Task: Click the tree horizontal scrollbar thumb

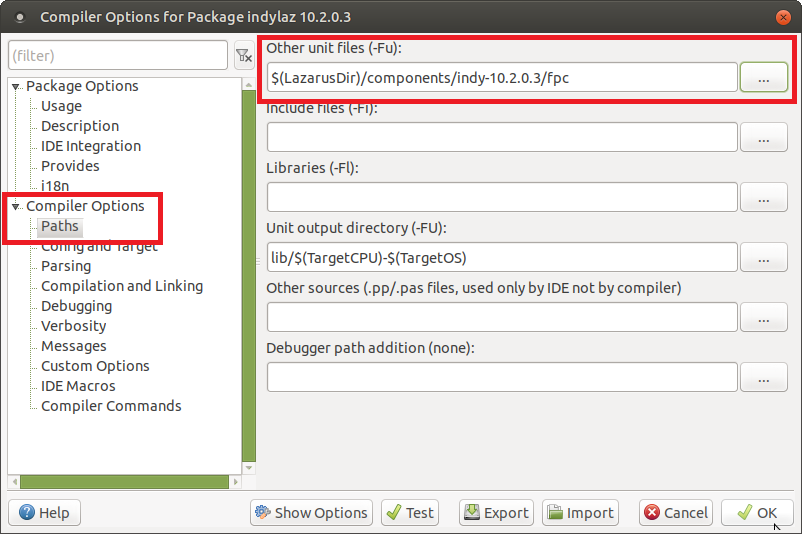Action: click(x=124, y=482)
